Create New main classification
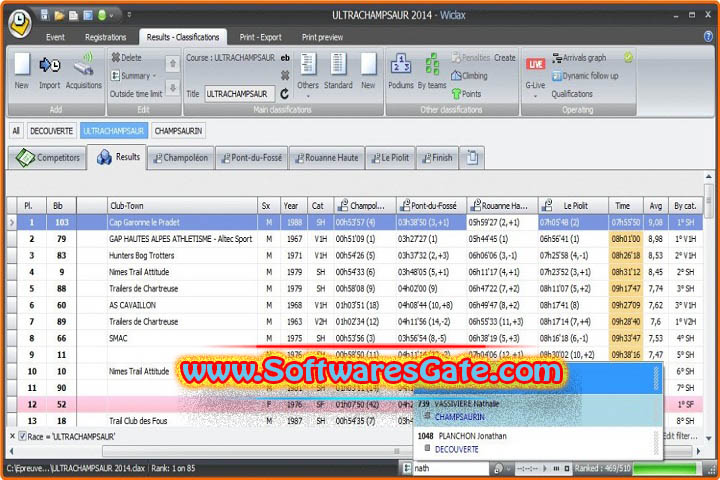 pyautogui.click(x=368, y=71)
